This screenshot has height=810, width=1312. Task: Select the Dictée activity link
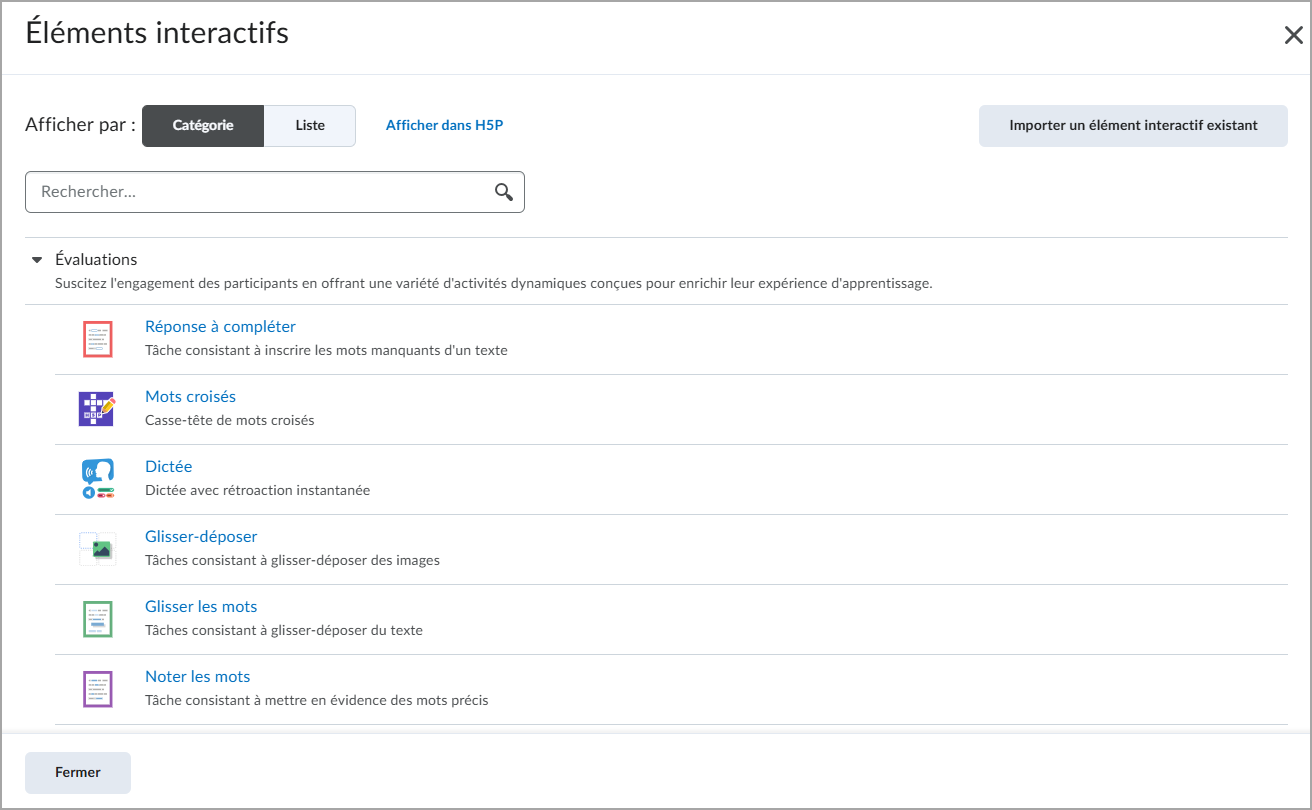[168, 467]
